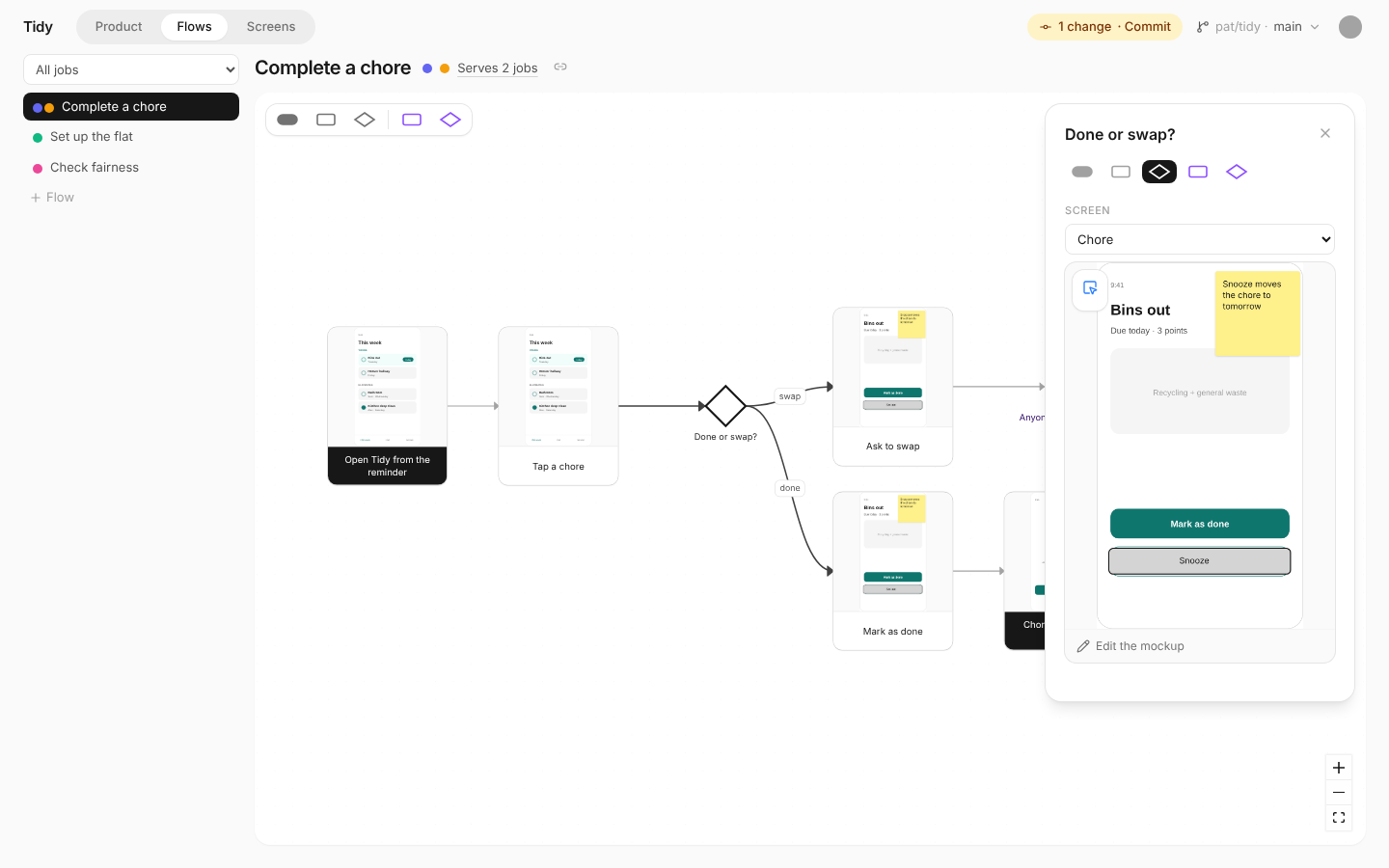The width and height of the screenshot is (1389, 868).
Task: Click the done edge label
Action: click(790, 488)
